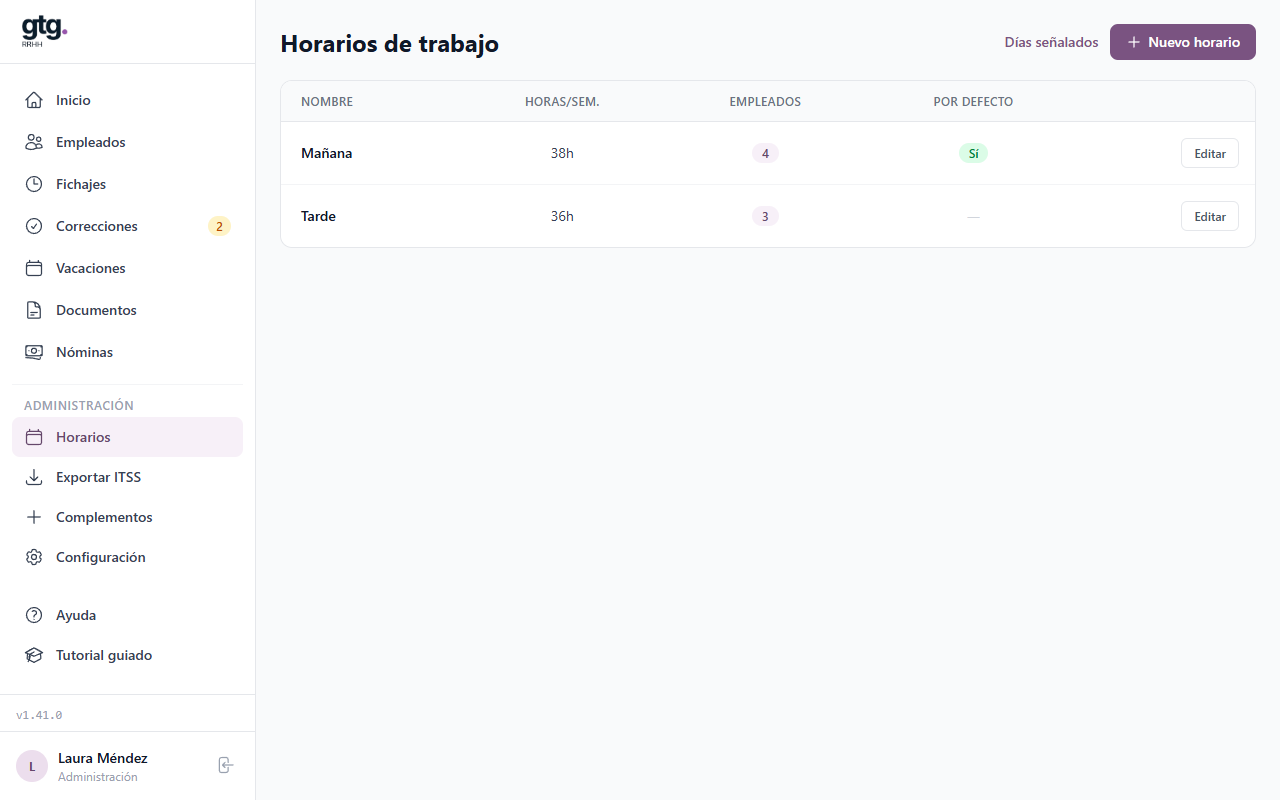Click the Configuración gear icon
Screen dimensions: 1280x800
[34, 557]
